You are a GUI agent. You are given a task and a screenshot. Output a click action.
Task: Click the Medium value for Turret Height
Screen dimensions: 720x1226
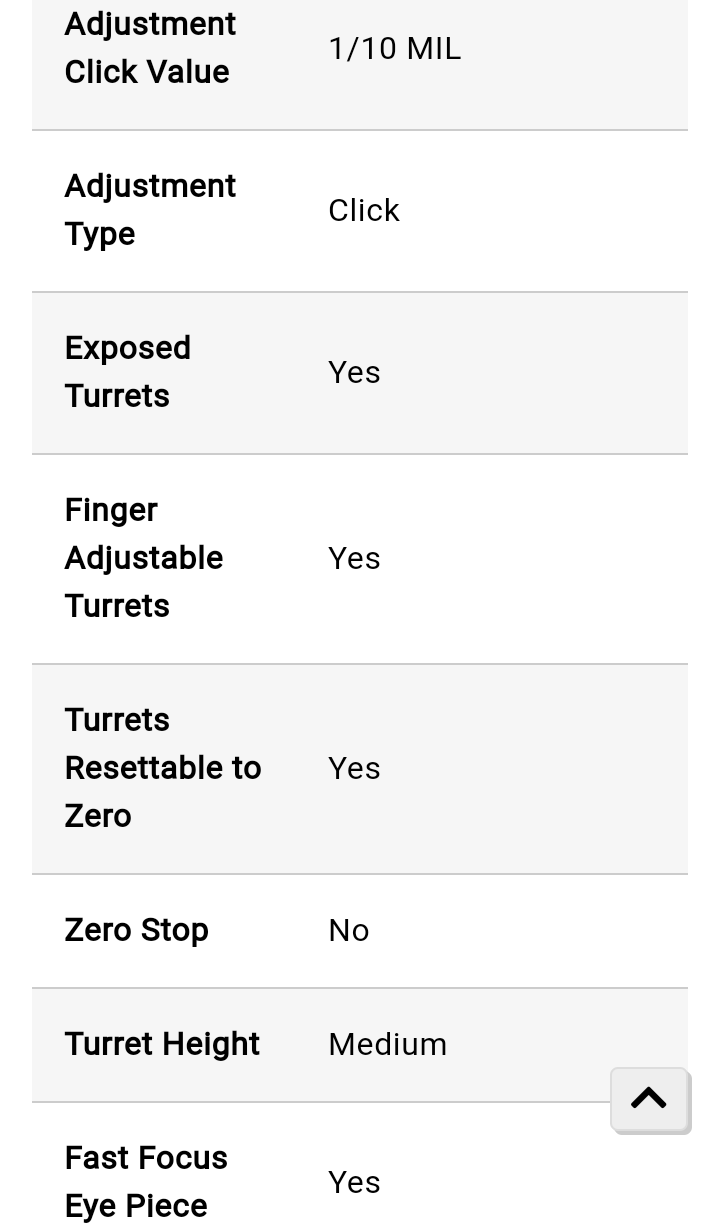click(x=388, y=1044)
